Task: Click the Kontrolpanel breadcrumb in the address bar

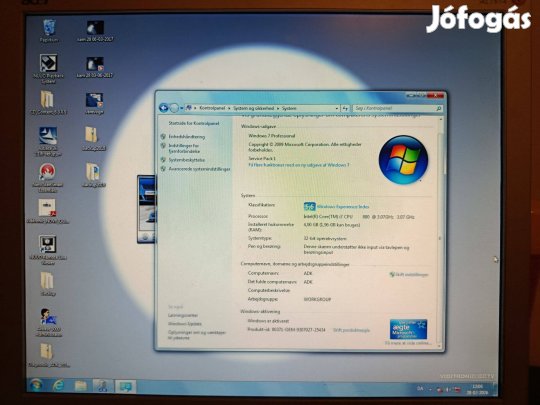Action: click(212, 108)
